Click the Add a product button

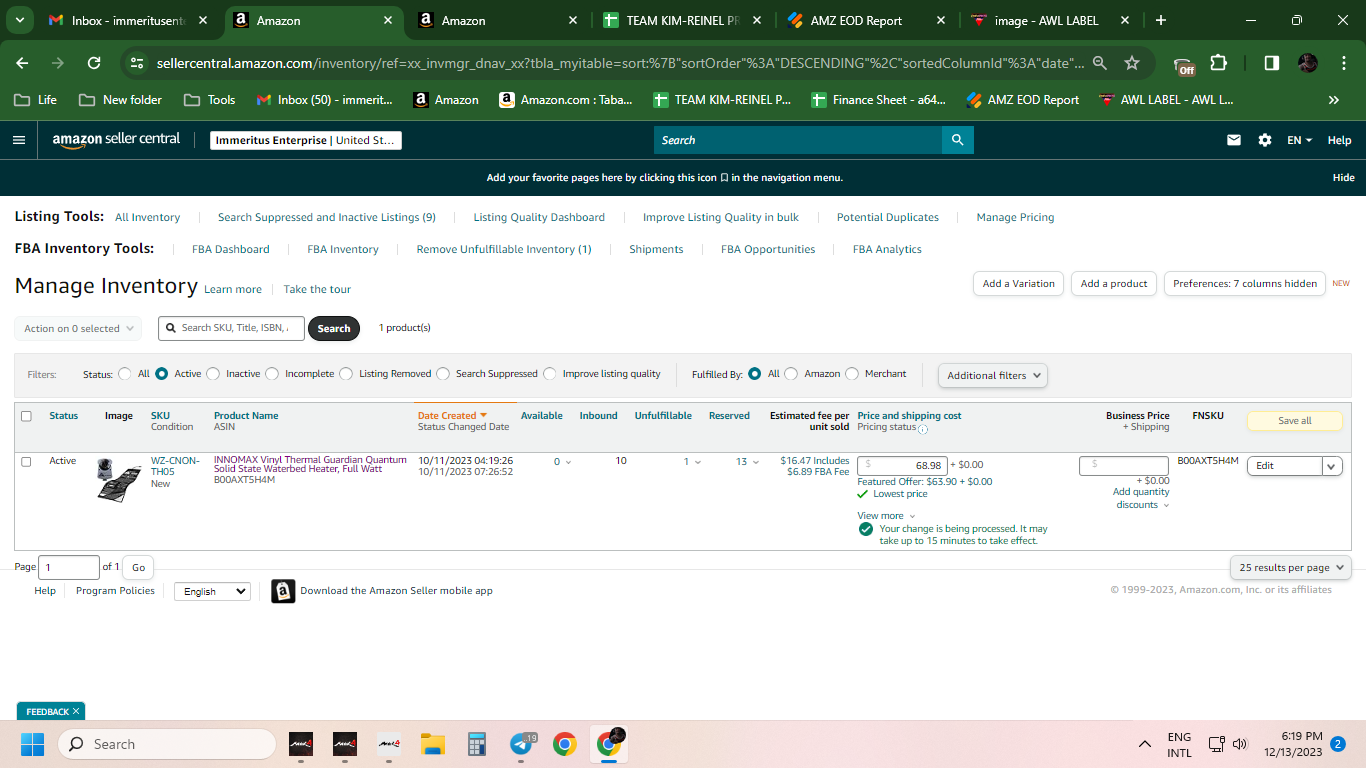(x=1114, y=284)
